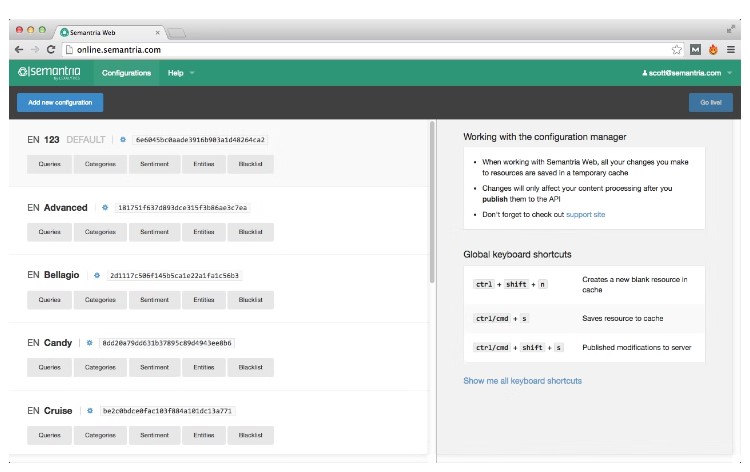Select the Bellagio configuration ID field
The image size is (750, 472).
(175, 275)
